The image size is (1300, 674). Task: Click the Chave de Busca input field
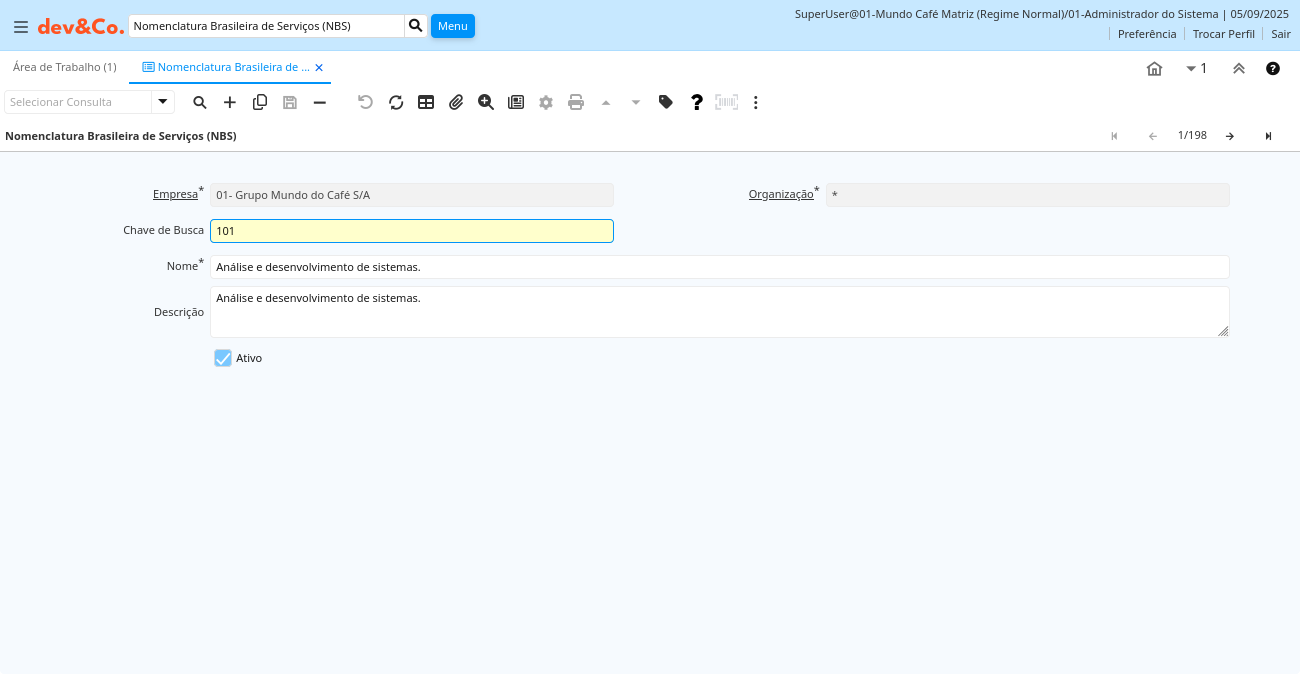click(411, 231)
